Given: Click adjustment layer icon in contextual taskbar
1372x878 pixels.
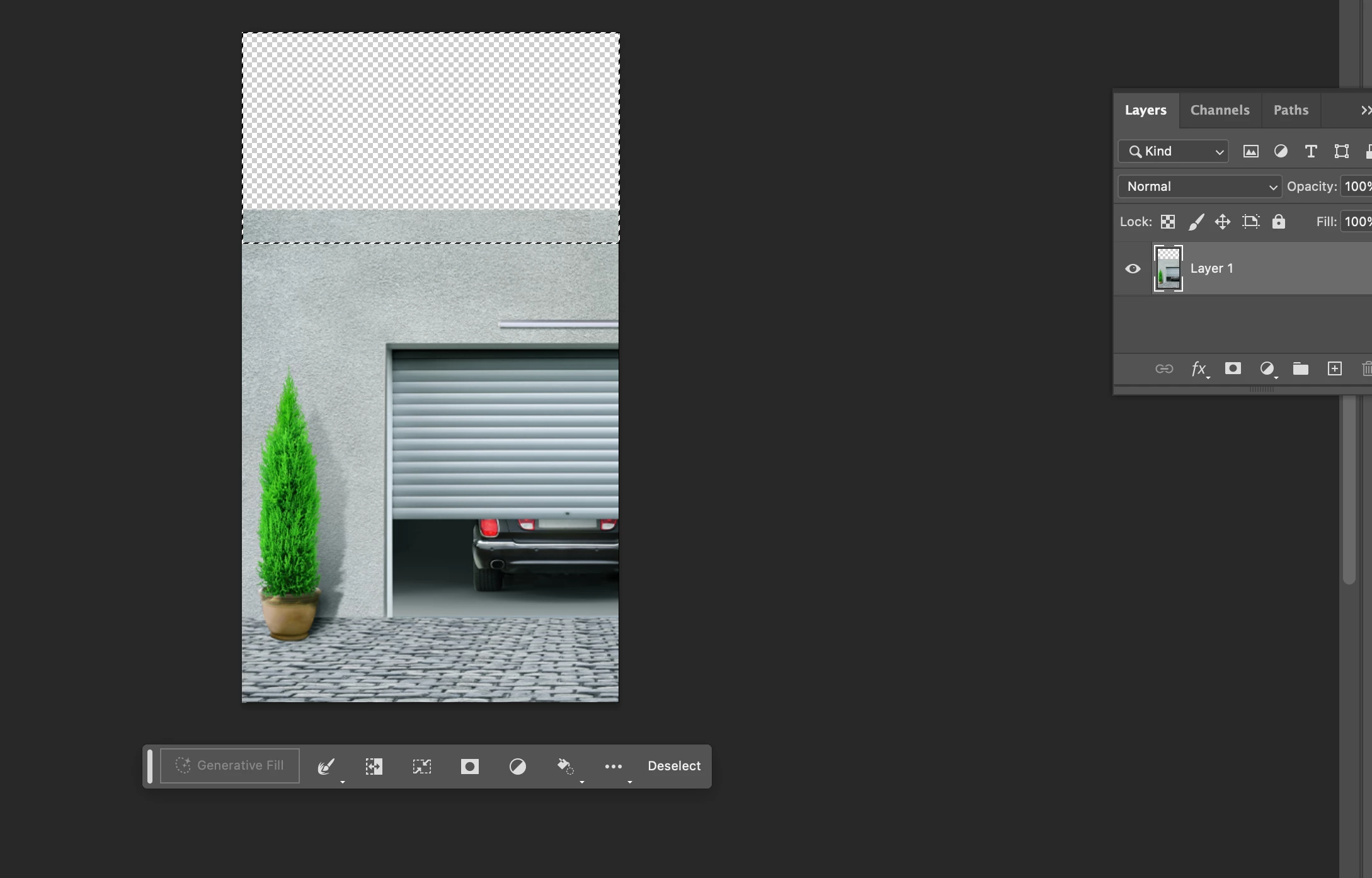Looking at the screenshot, I should tap(517, 766).
